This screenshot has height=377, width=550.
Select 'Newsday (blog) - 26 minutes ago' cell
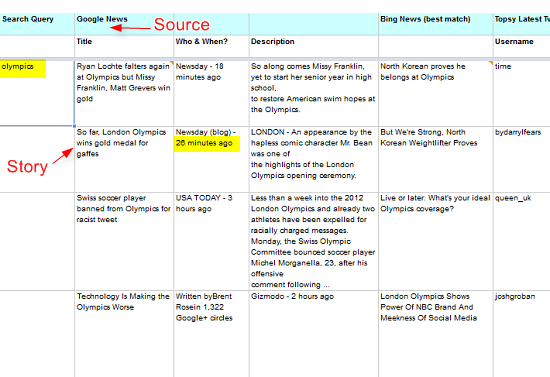coord(212,159)
